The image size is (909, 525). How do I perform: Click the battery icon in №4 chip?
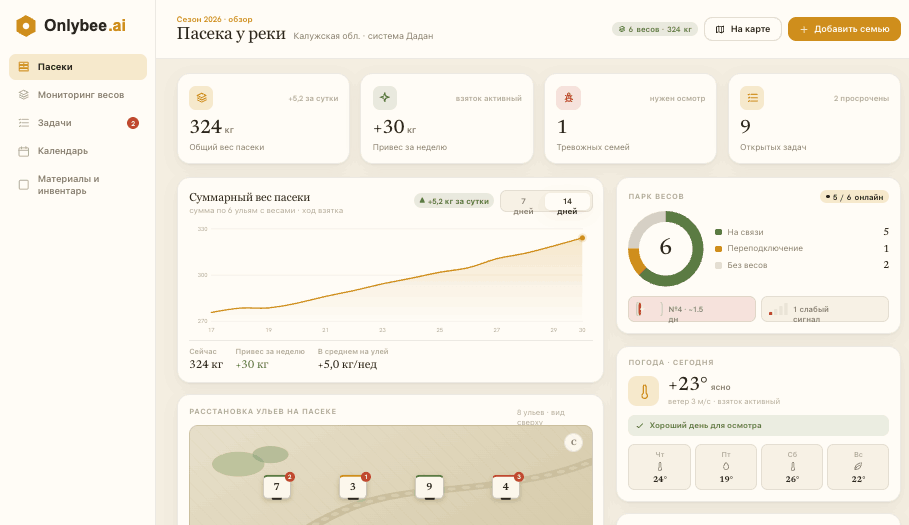(x=649, y=309)
